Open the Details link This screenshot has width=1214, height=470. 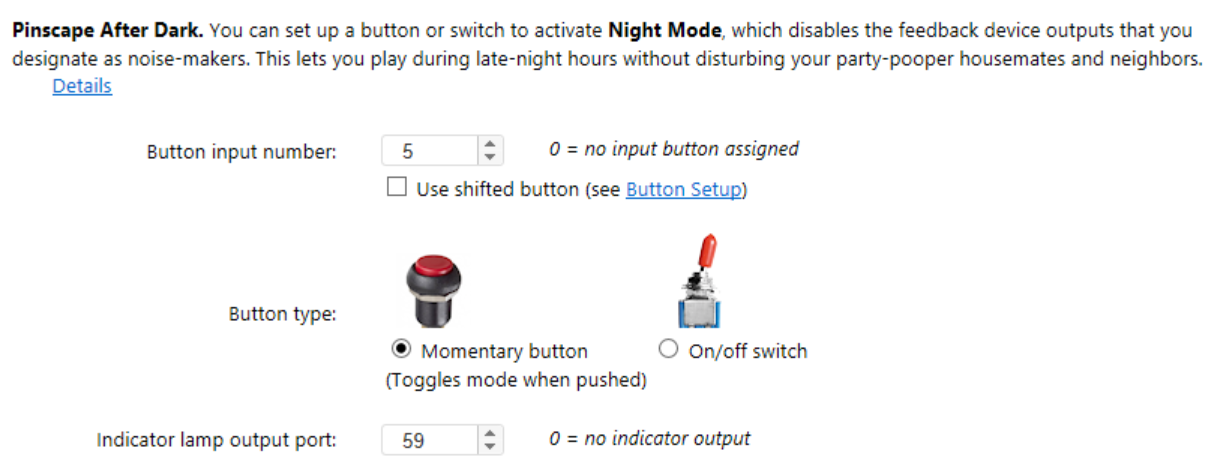tap(82, 86)
